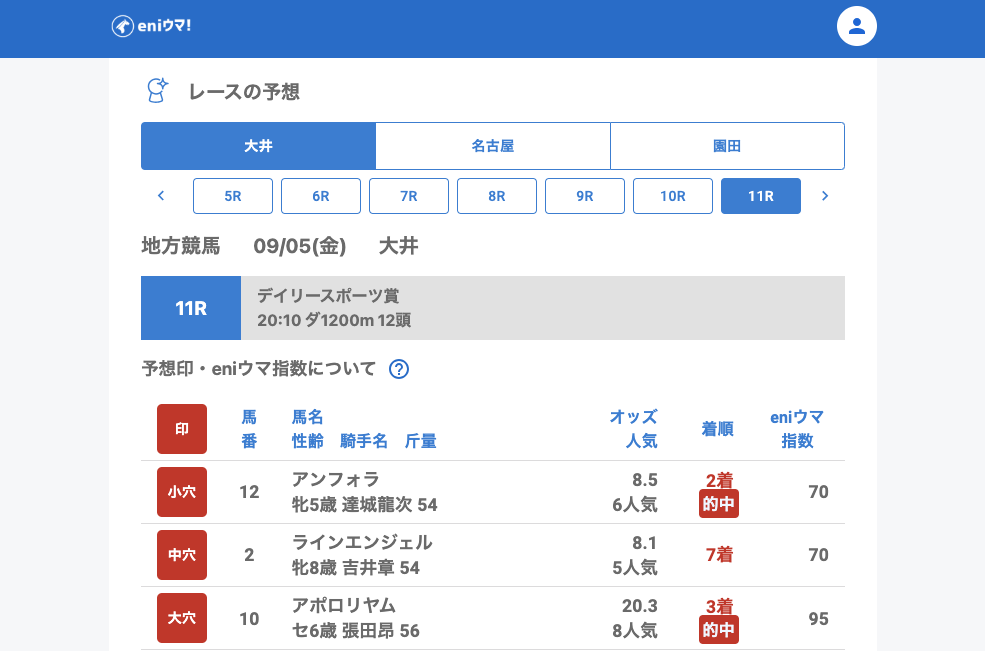Select the active 11R race button
Screen dimensions: 985x651
click(x=761, y=196)
